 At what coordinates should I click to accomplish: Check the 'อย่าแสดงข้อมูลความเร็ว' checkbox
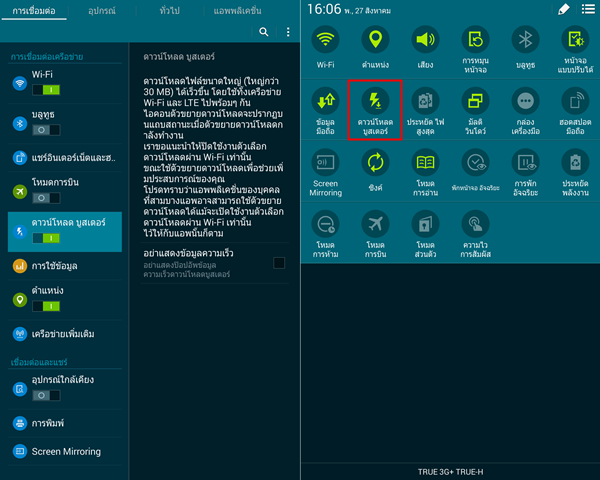click(x=279, y=262)
